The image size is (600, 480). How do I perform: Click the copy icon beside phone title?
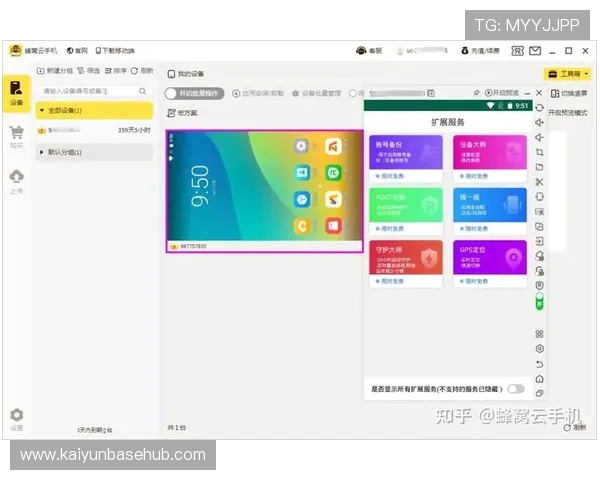(431, 93)
